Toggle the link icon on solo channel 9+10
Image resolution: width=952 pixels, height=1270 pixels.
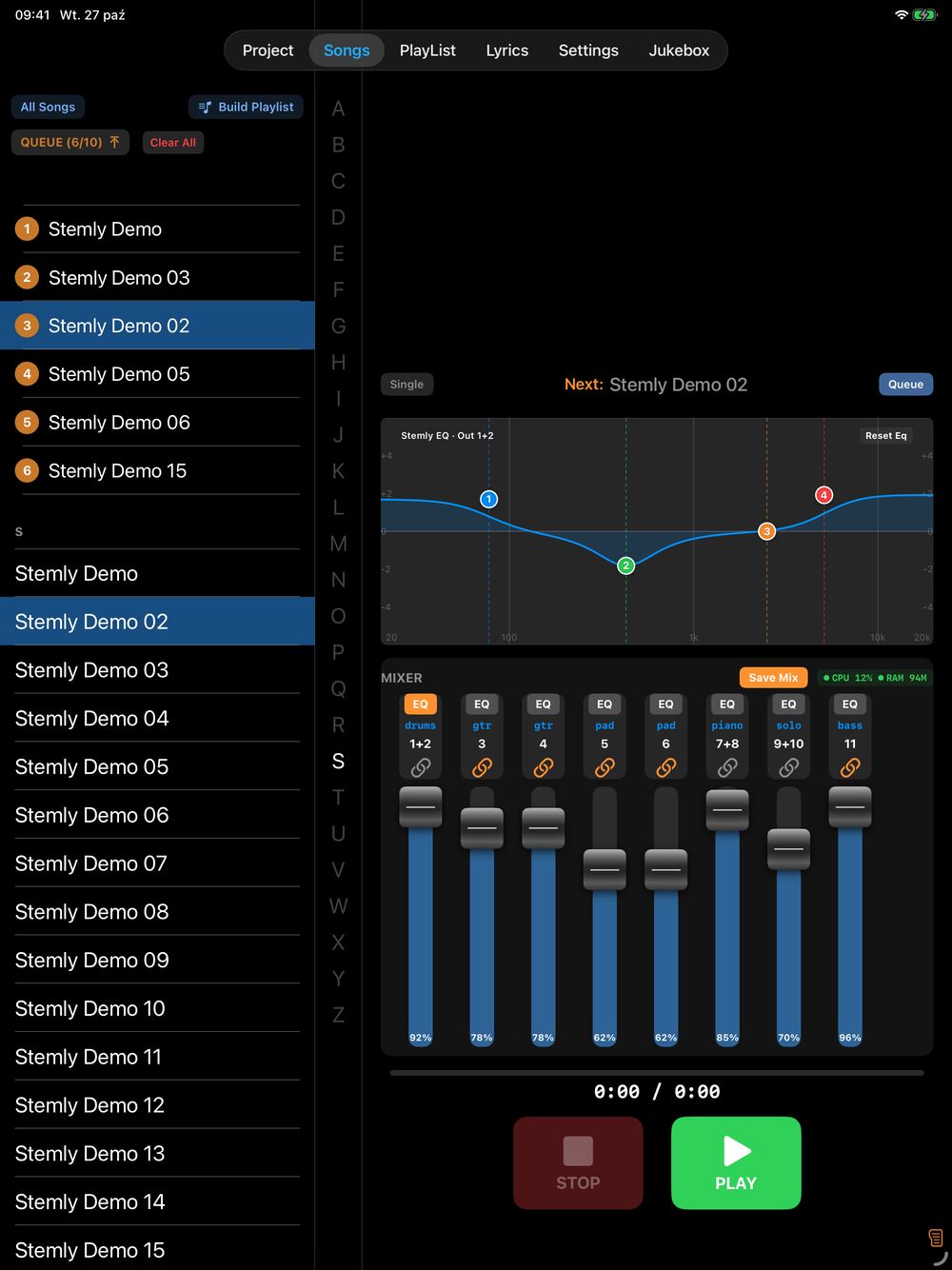[788, 767]
